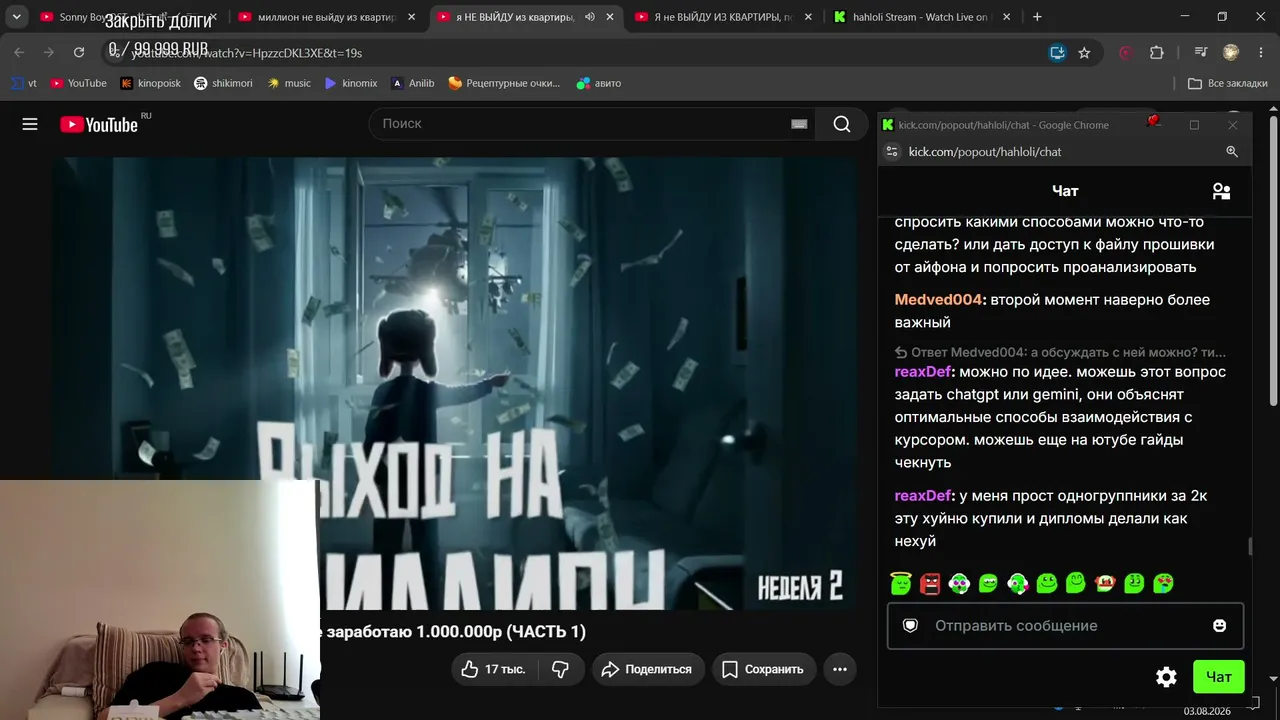Open the chat users list icon in Kick chat
The image size is (1280, 720).
tap(1221, 191)
